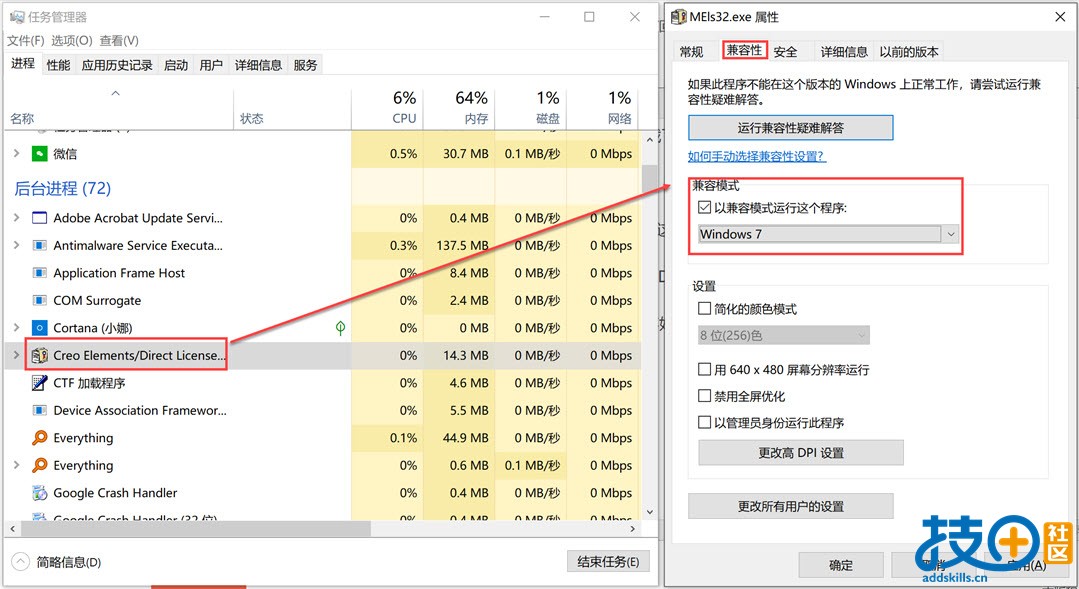Toggle 简化的颜色模式 checkbox
The height and width of the screenshot is (589, 1079).
(704, 309)
